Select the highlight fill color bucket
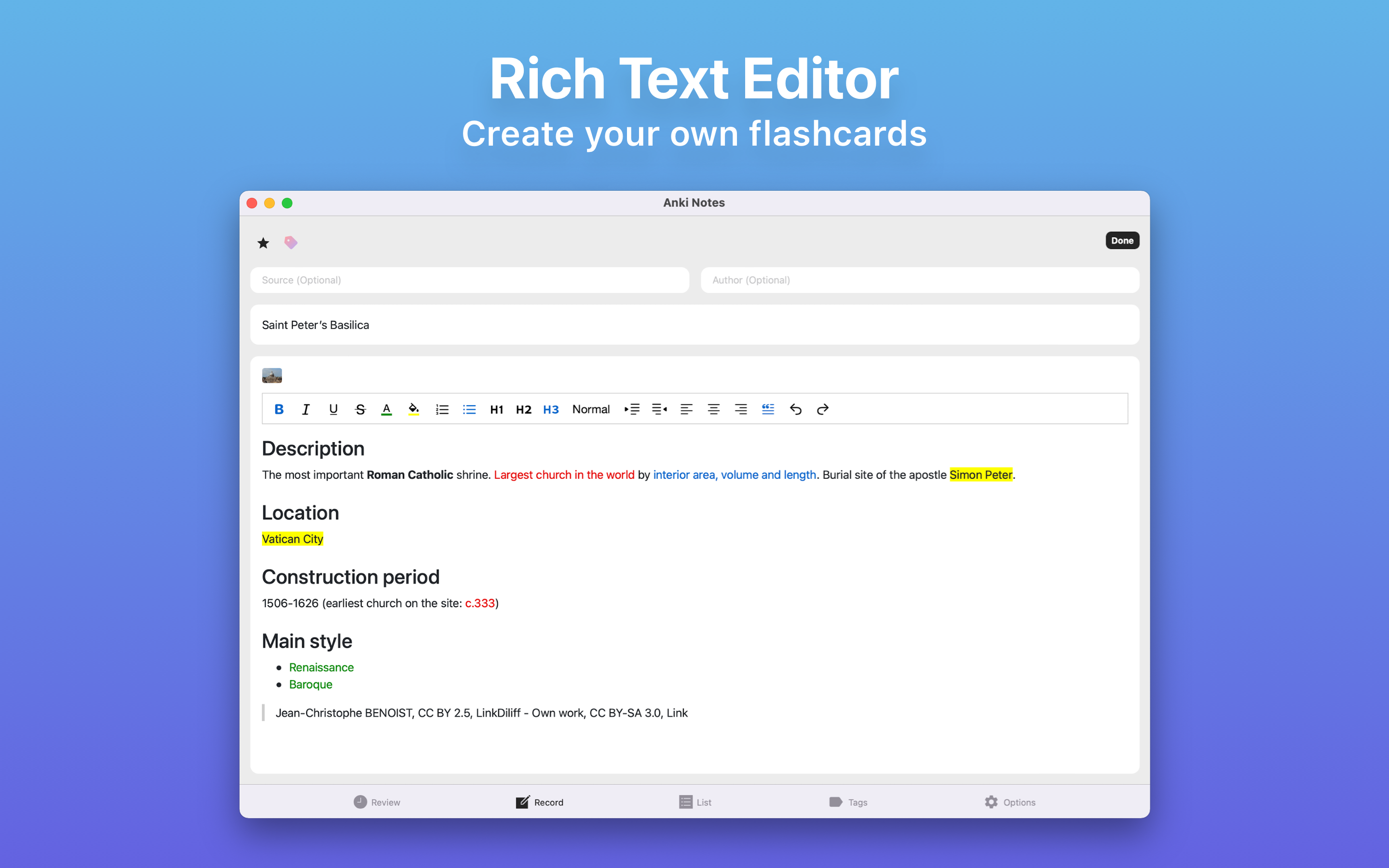Screen dimensions: 1389x868 point(413,409)
